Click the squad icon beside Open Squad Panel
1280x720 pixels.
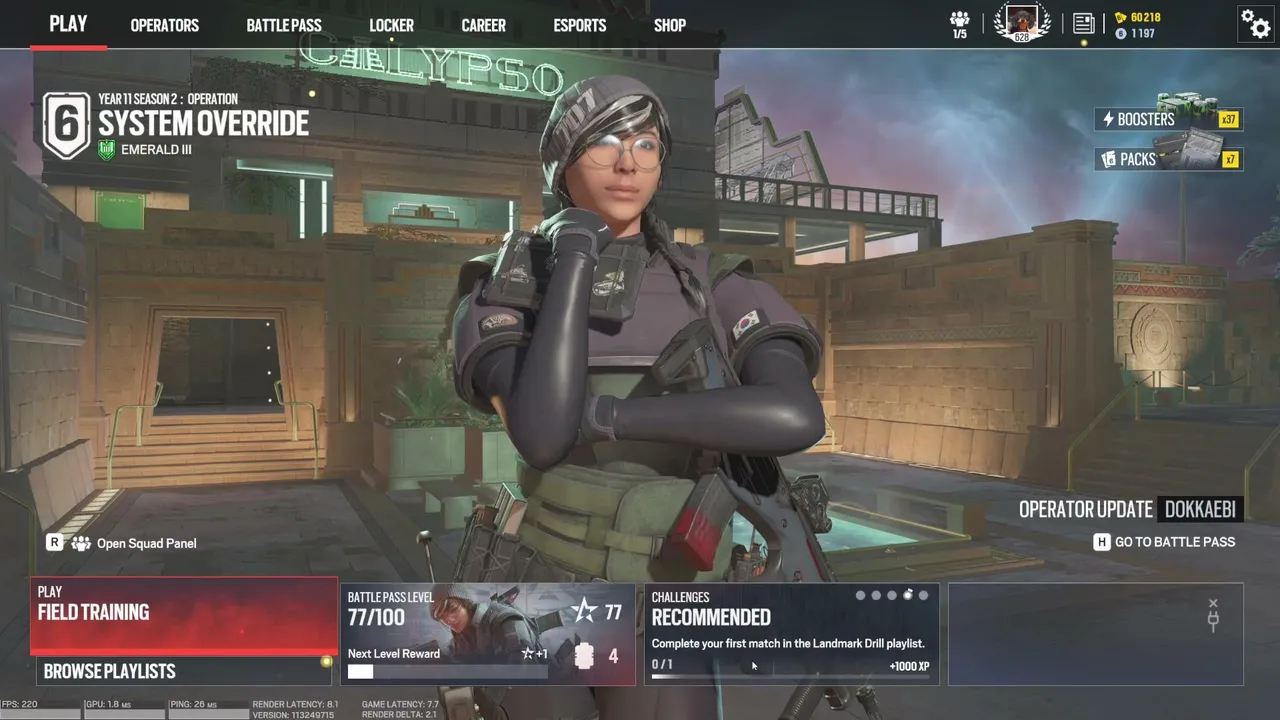point(80,543)
